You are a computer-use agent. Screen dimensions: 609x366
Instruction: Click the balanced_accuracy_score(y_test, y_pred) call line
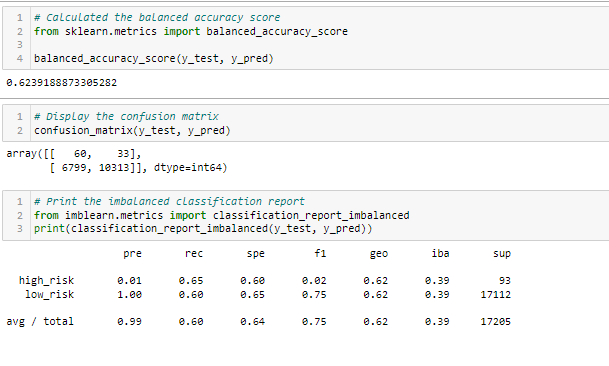[154, 59]
